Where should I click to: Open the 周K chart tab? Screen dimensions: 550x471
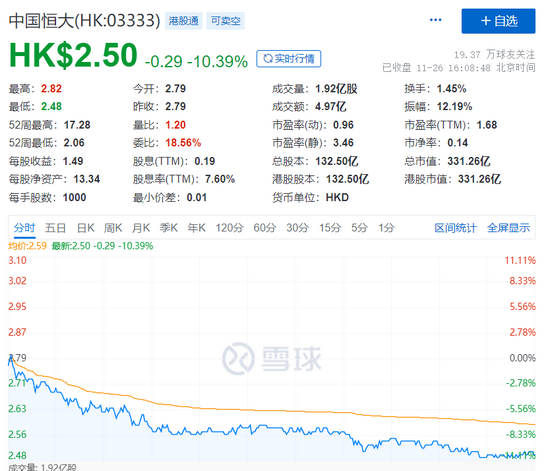pos(113,228)
